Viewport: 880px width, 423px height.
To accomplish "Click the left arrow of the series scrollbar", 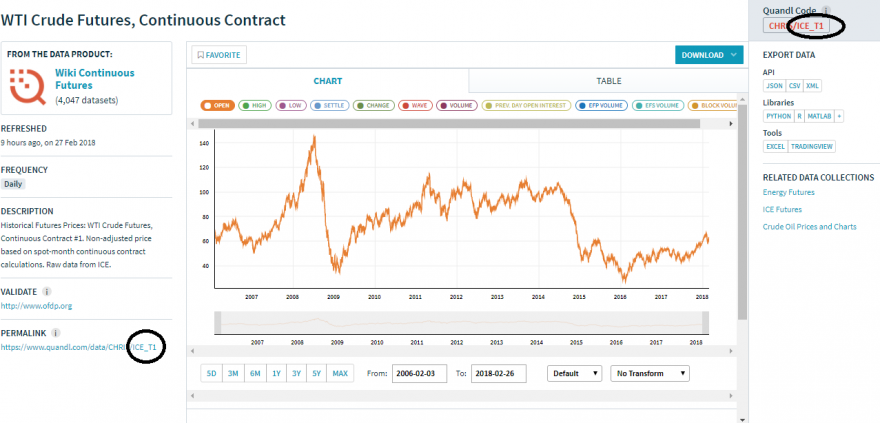I will 192,123.
